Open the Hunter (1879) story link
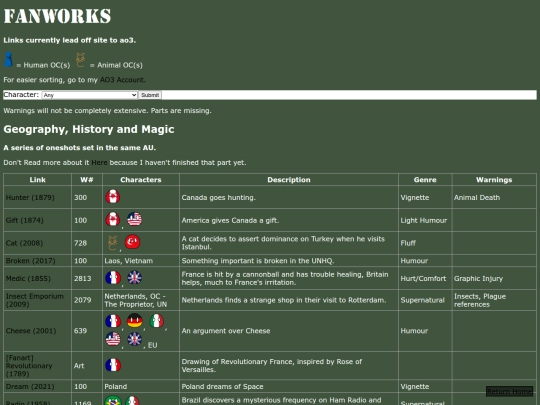Viewport: 540px width, 405px height. (30, 197)
